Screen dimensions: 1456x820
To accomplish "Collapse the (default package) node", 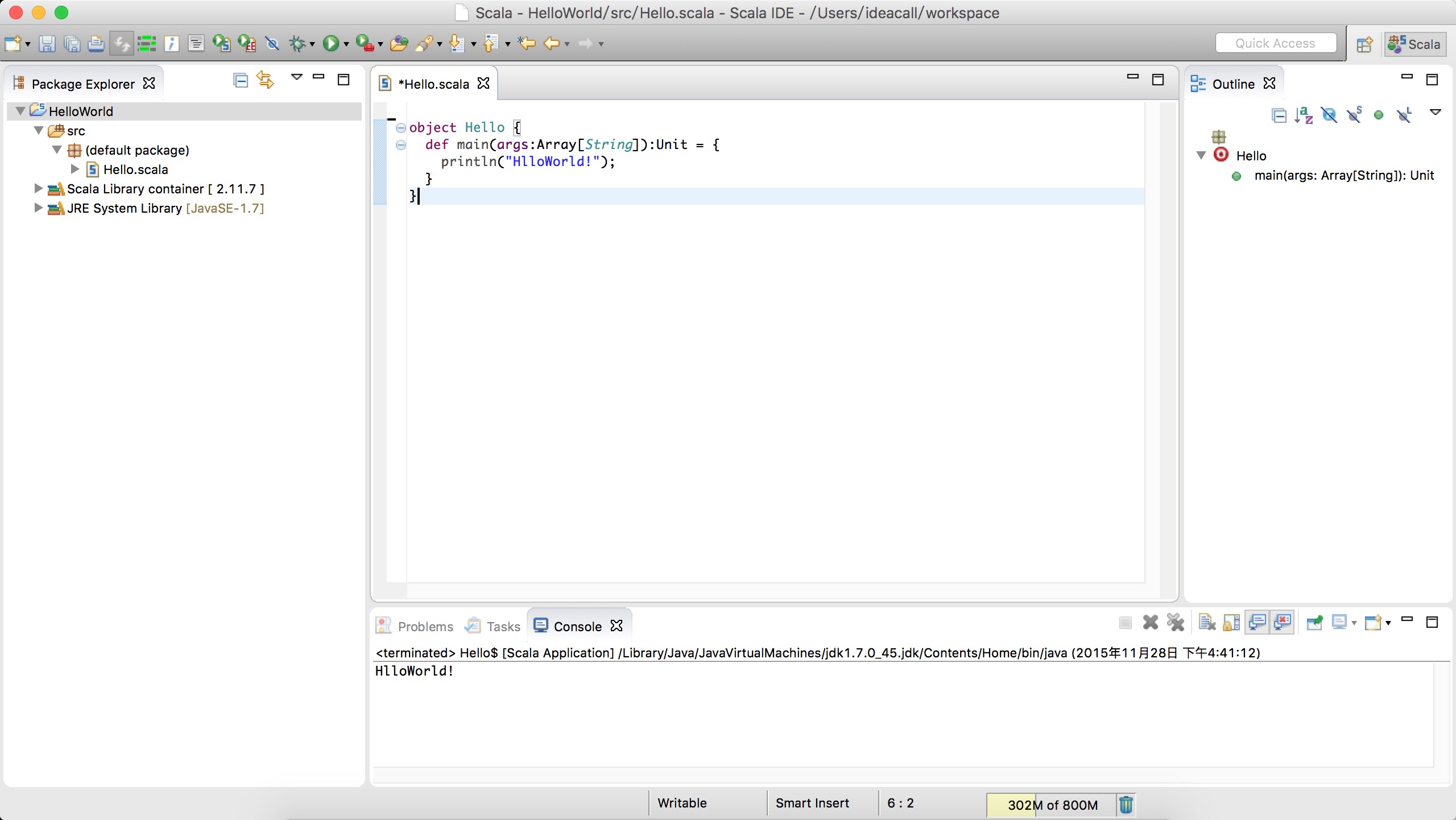I will [x=57, y=150].
